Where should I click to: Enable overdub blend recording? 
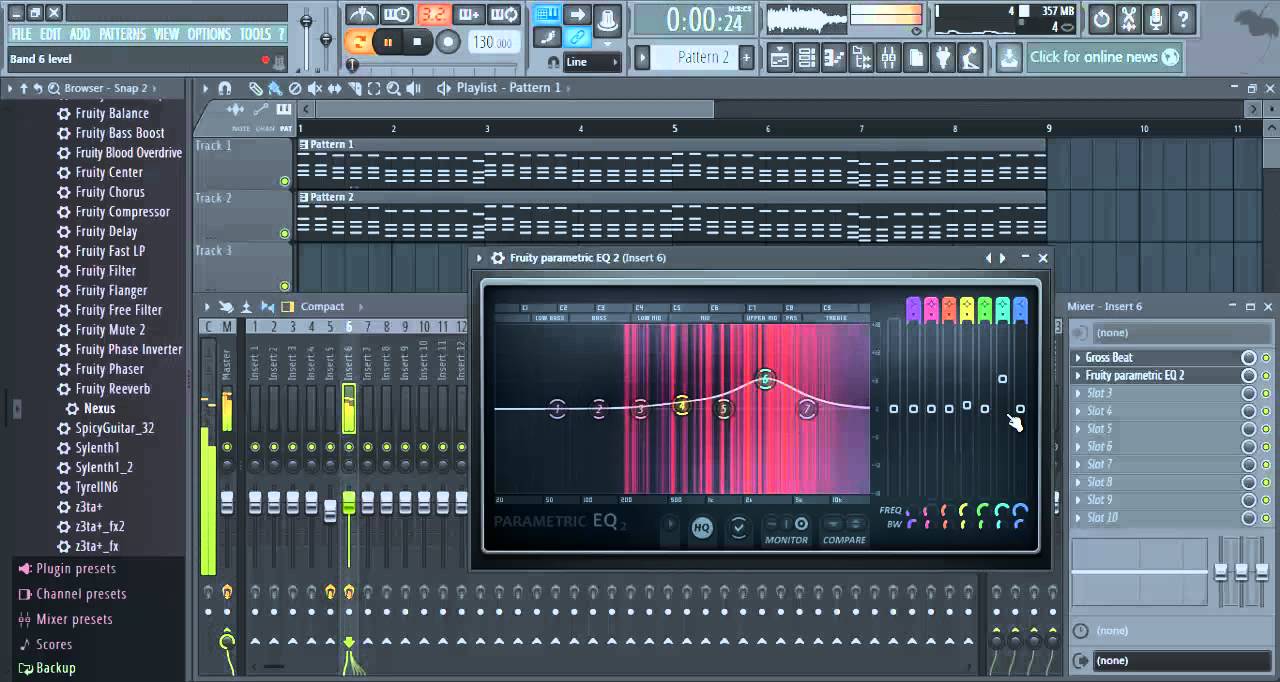point(469,15)
